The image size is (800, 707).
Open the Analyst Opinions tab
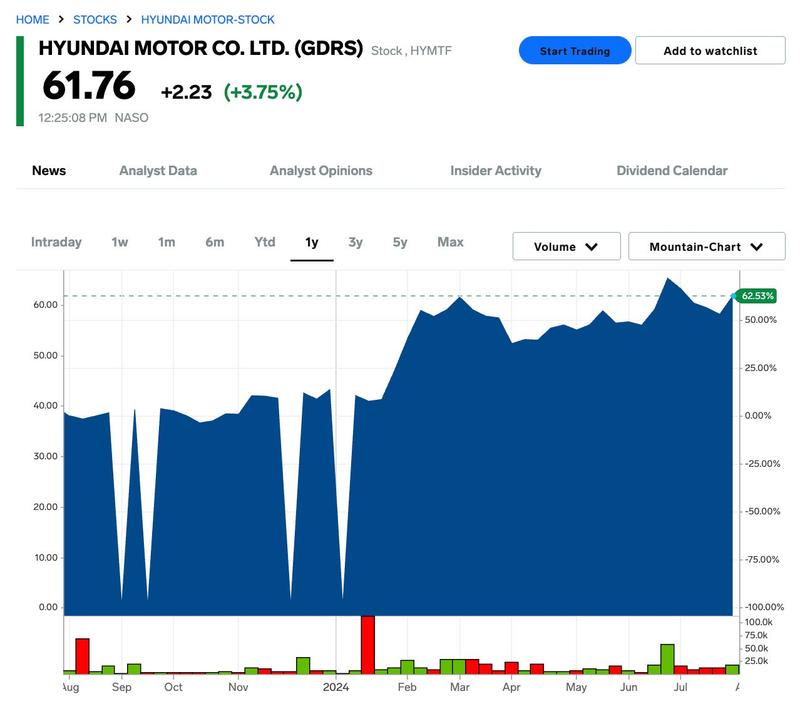321,170
